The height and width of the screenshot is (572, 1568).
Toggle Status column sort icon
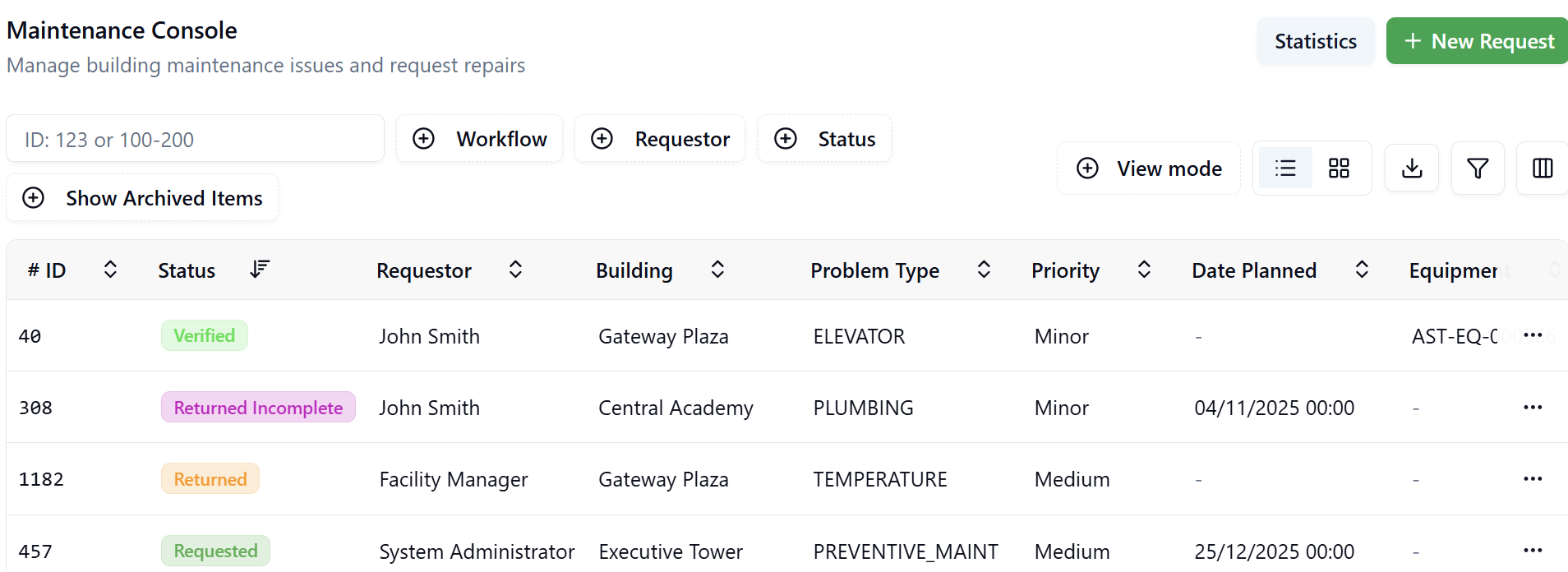(260, 270)
